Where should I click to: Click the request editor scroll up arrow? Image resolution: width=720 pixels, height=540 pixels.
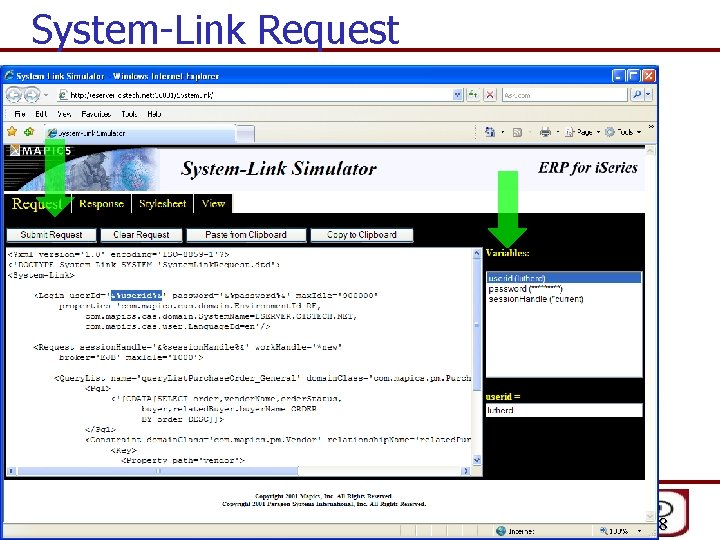[477, 253]
